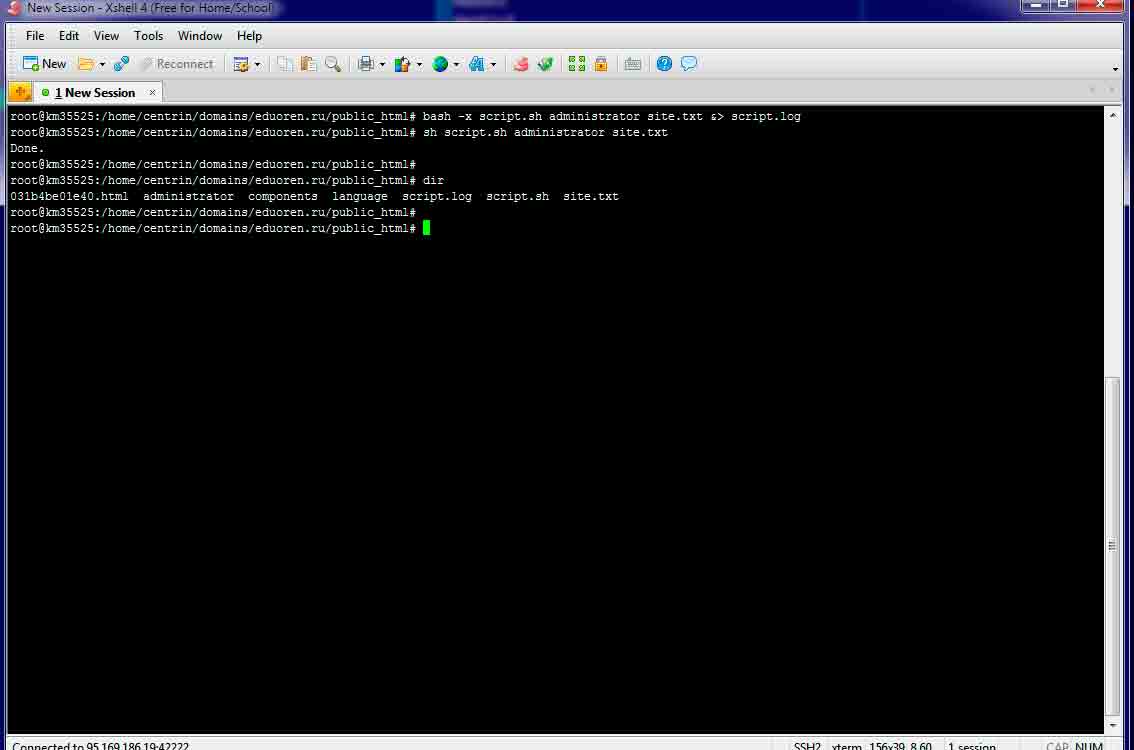
Task: Open the Tools menu
Action: click(148, 35)
